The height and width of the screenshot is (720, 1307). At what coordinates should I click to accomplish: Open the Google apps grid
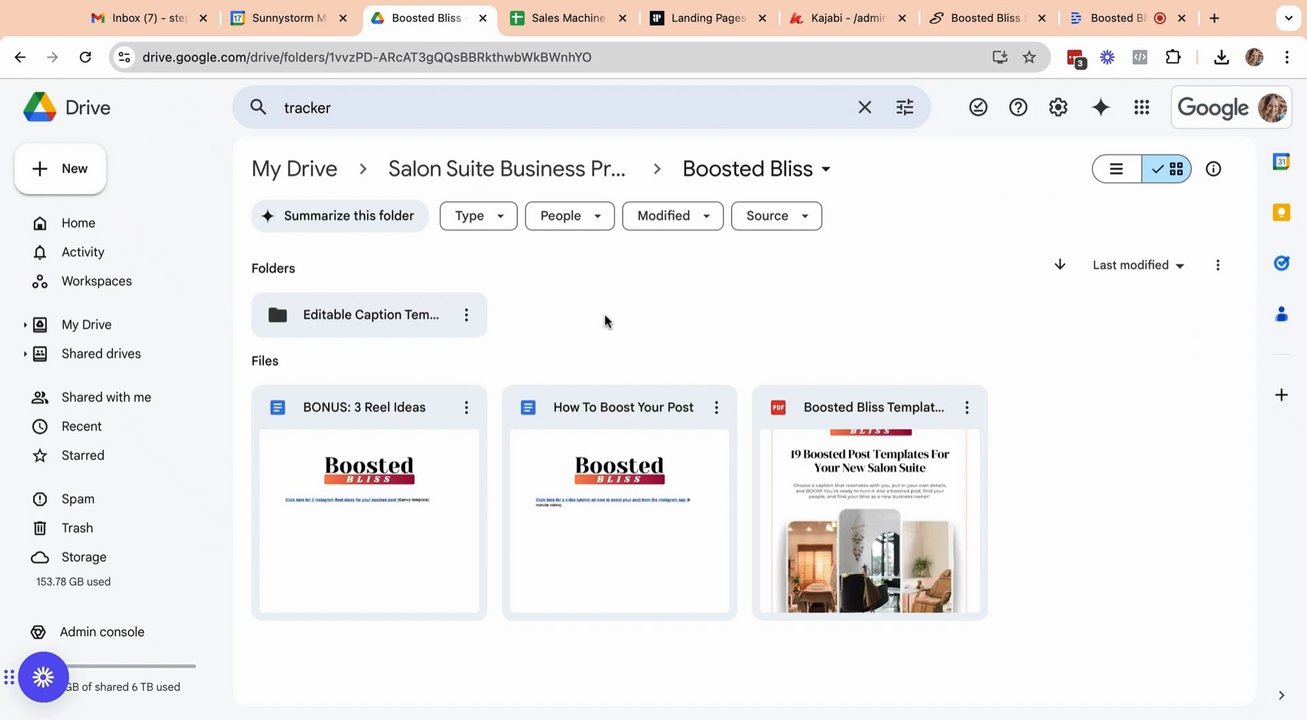[x=1141, y=107]
